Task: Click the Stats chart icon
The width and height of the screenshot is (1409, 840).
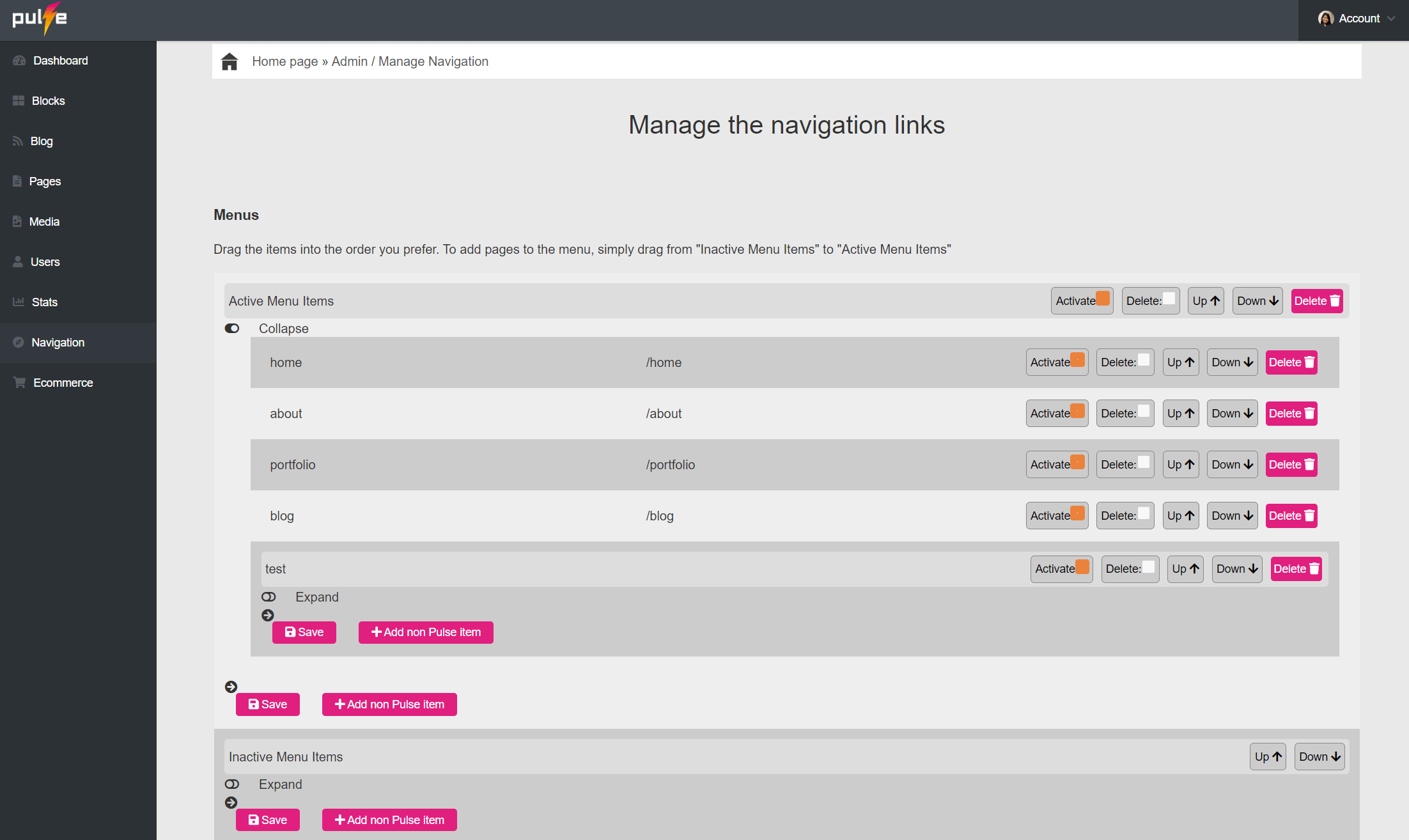Action: (19, 302)
